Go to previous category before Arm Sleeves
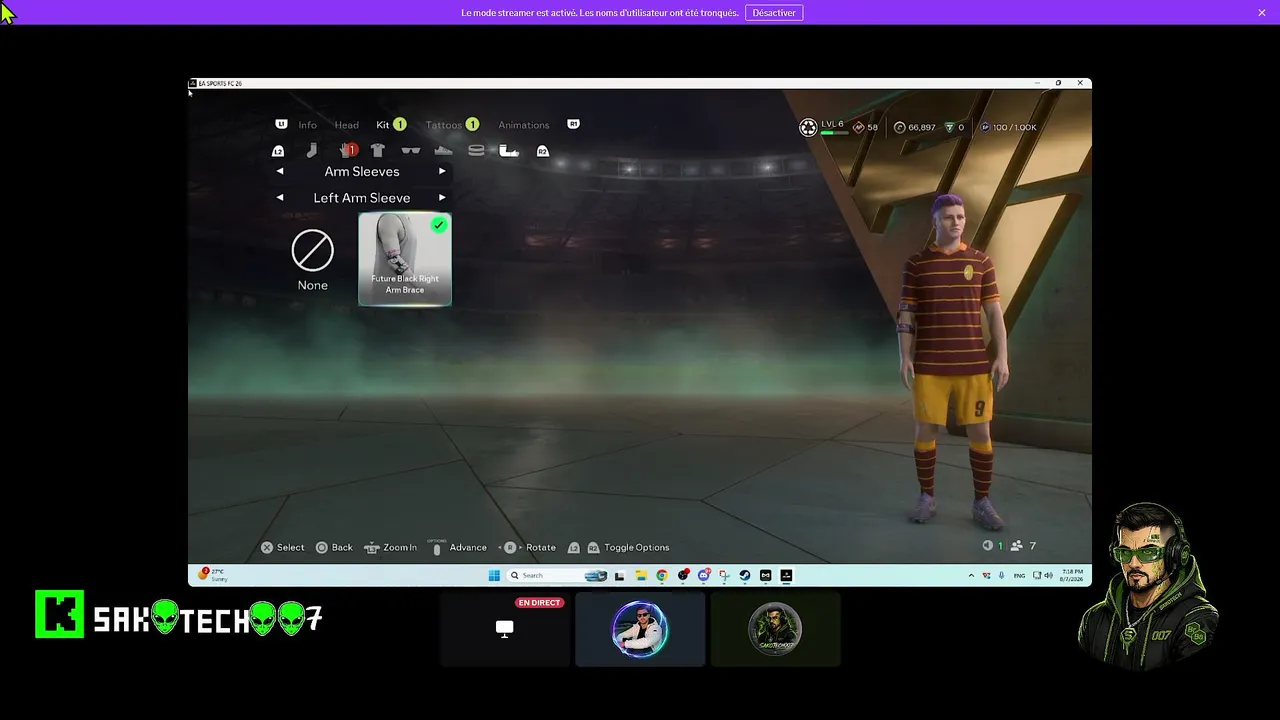This screenshot has height=720, width=1280. [280, 171]
